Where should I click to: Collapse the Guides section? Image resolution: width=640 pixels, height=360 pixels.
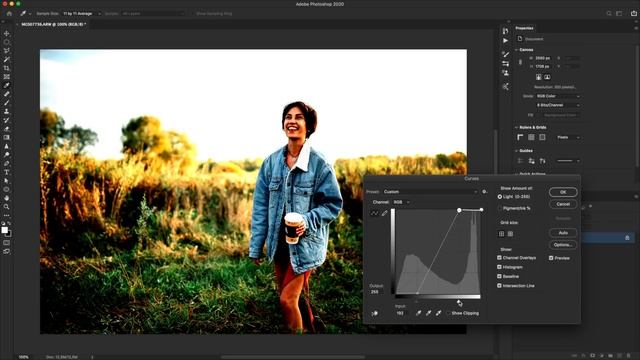(x=516, y=151)
